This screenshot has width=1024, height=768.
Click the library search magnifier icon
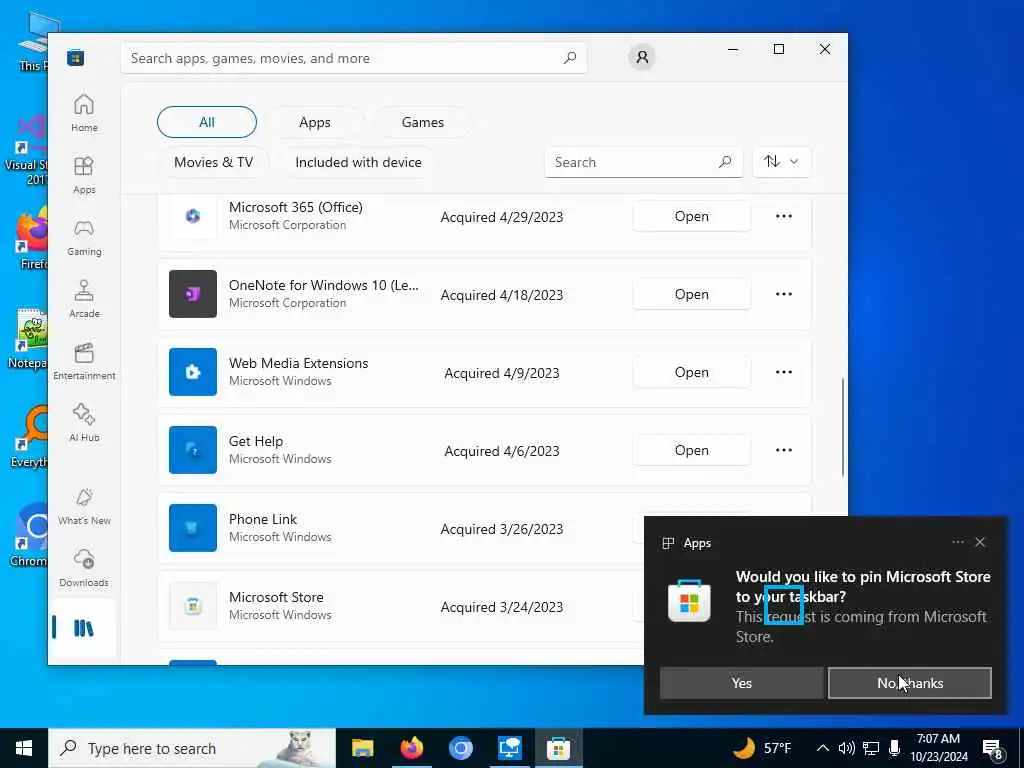[x=725, y=161]
